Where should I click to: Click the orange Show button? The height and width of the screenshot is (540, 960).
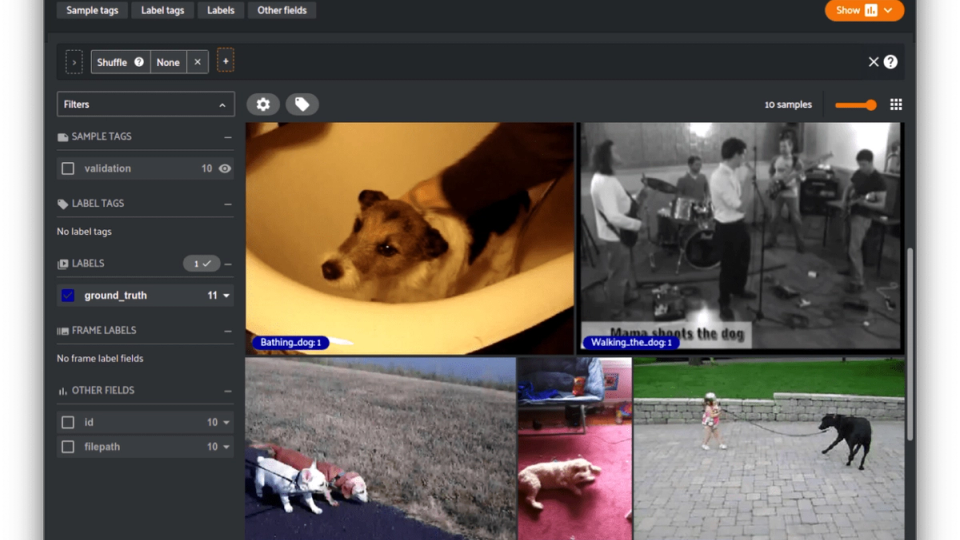click(x=864, y=10)
